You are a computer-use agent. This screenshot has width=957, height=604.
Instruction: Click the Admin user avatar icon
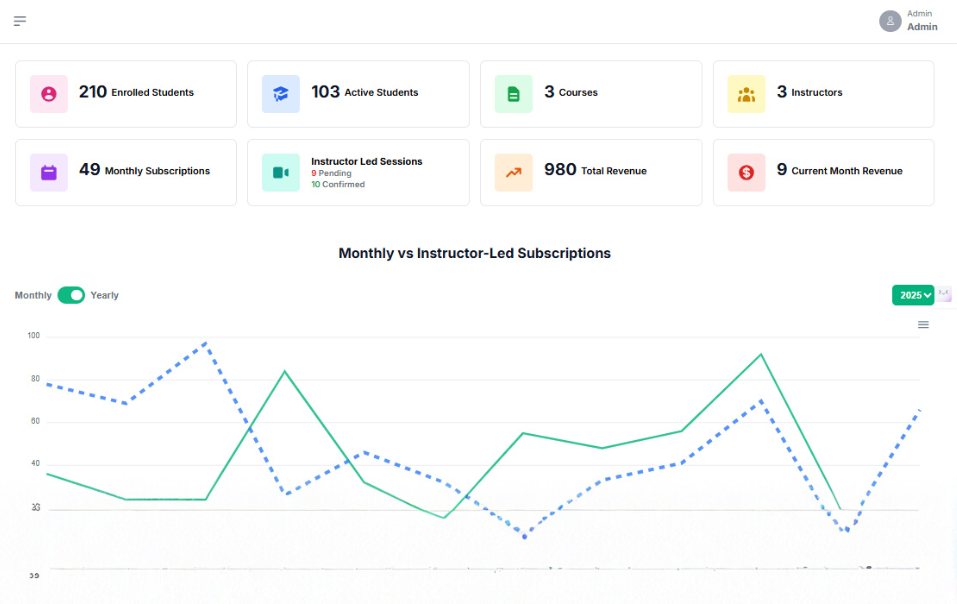pos(890,21)
